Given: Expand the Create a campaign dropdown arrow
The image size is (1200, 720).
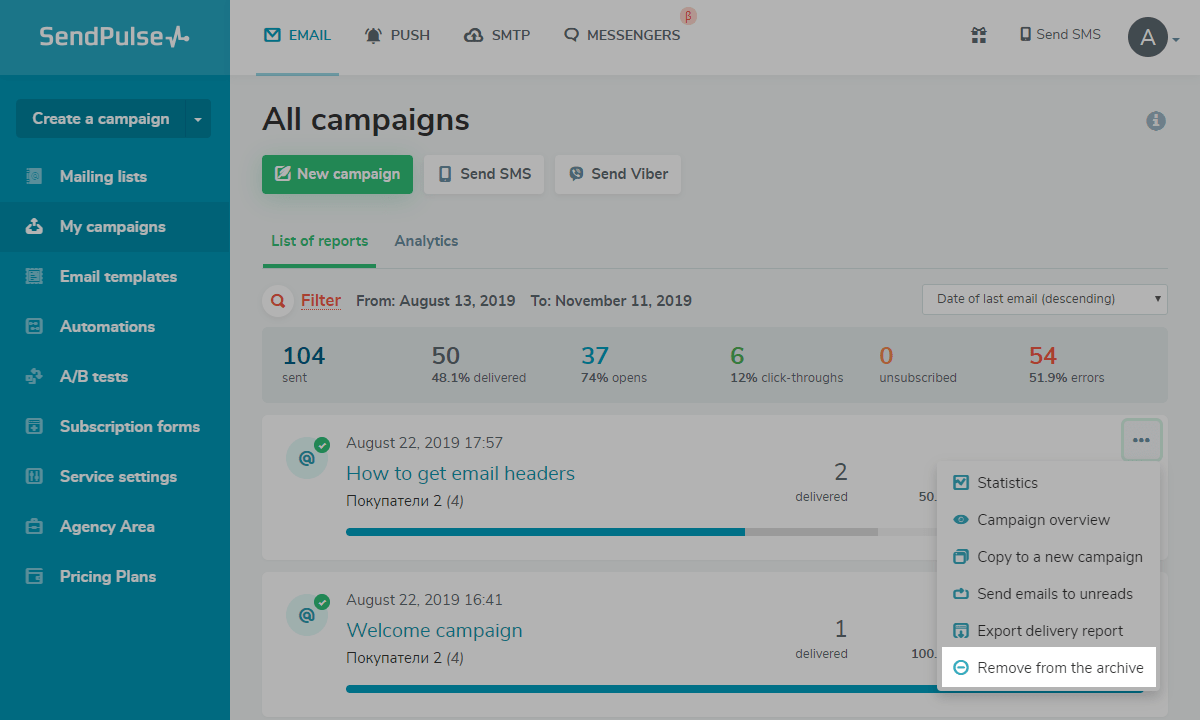Looking at the screenshot, I should click(x=198, y=119).
